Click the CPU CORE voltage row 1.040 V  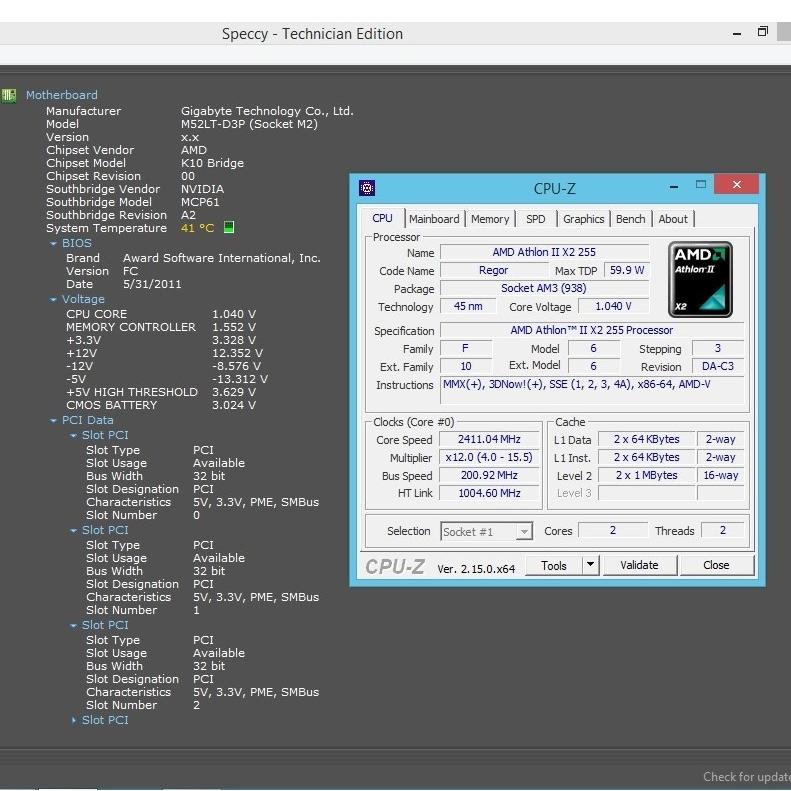point(161,314)
